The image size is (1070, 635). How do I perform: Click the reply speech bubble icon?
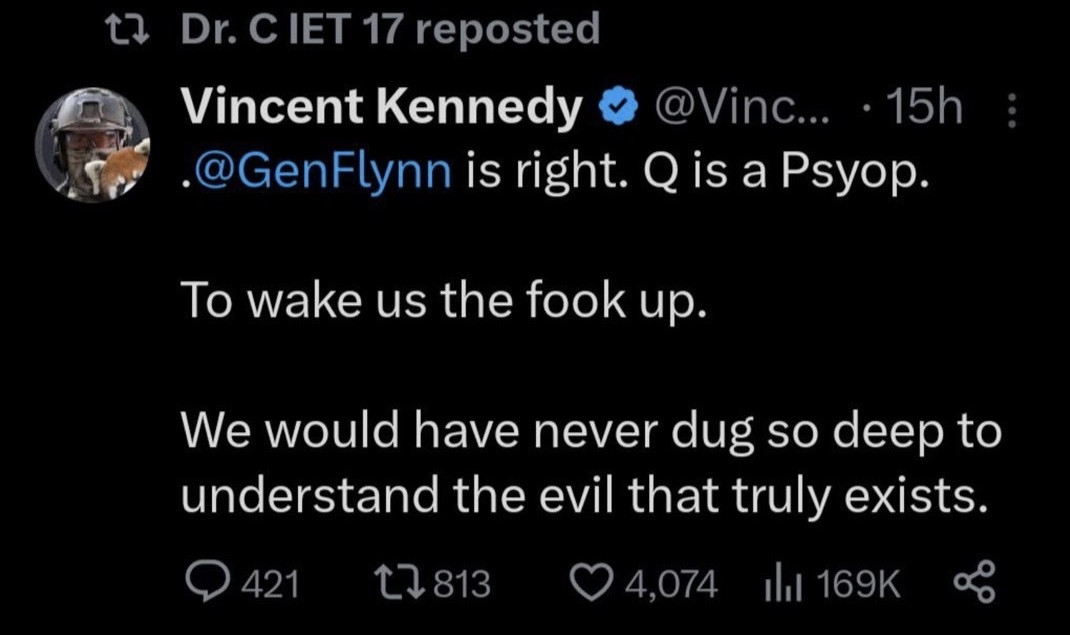(208, 583)
